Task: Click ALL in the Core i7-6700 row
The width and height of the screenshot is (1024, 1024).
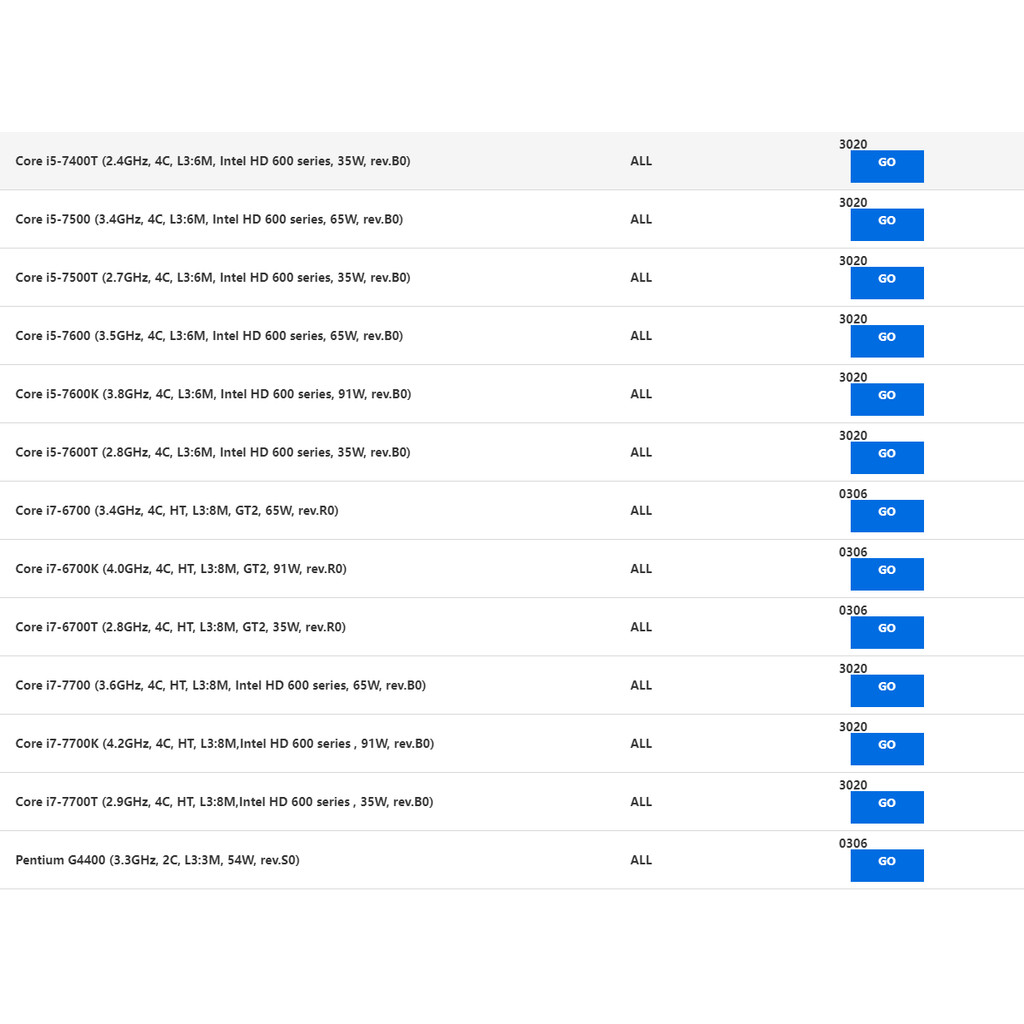Action: [641, 511]
